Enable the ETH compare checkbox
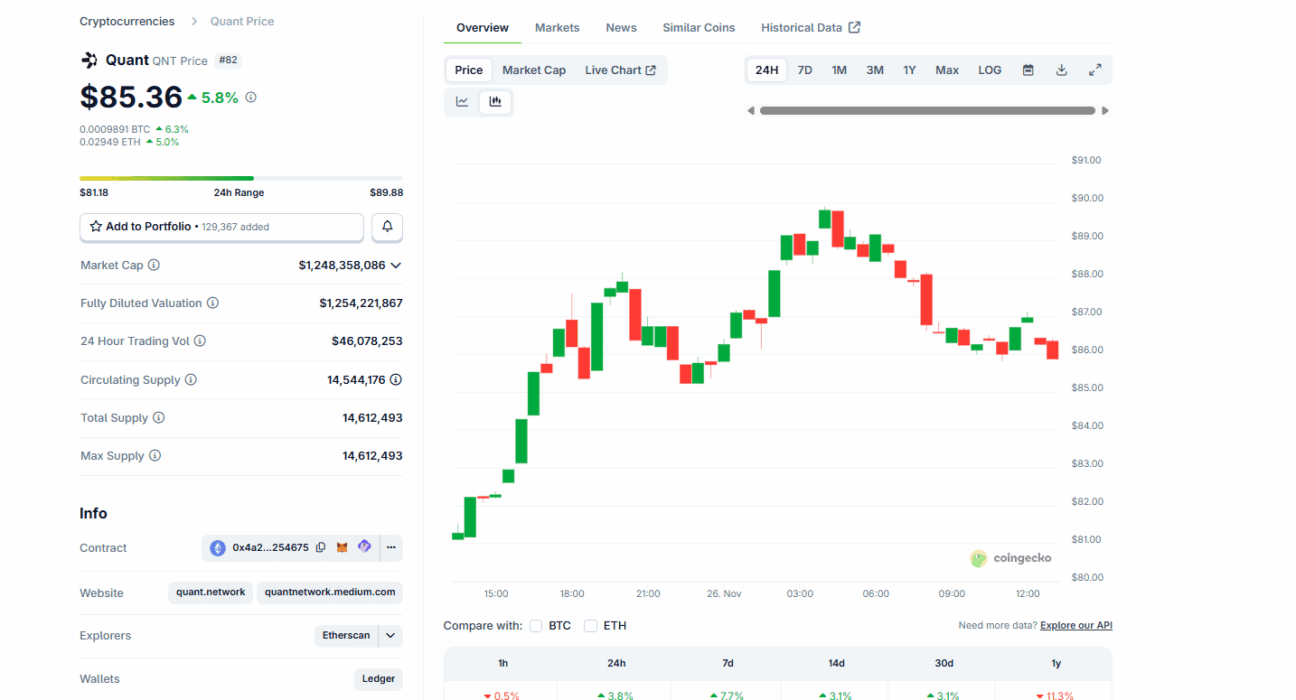Viewport: 1296px width, 700px height. pyautogui.click(x=591, y=626)
